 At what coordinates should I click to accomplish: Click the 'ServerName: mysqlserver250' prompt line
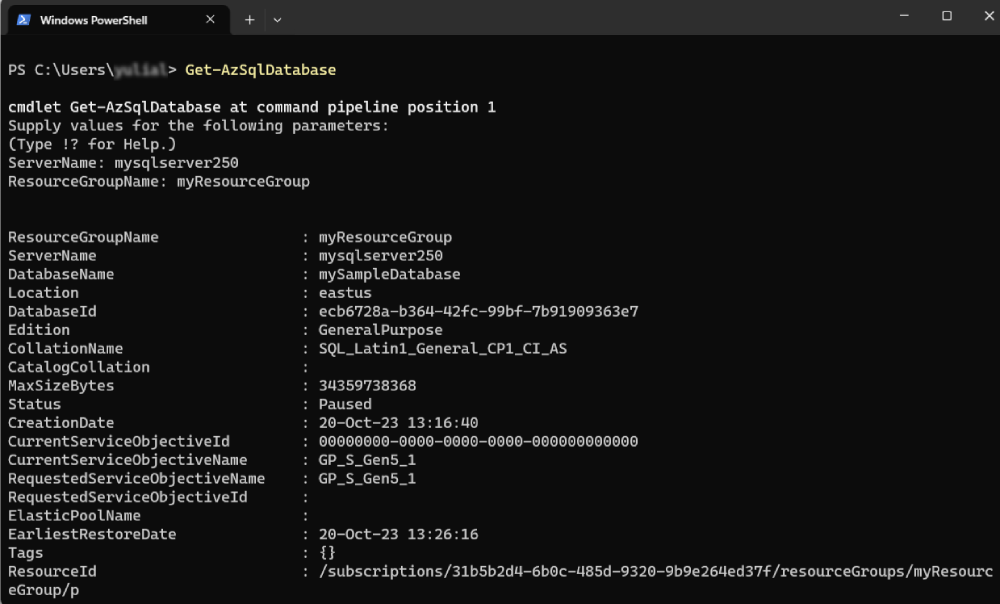point(123,163)
